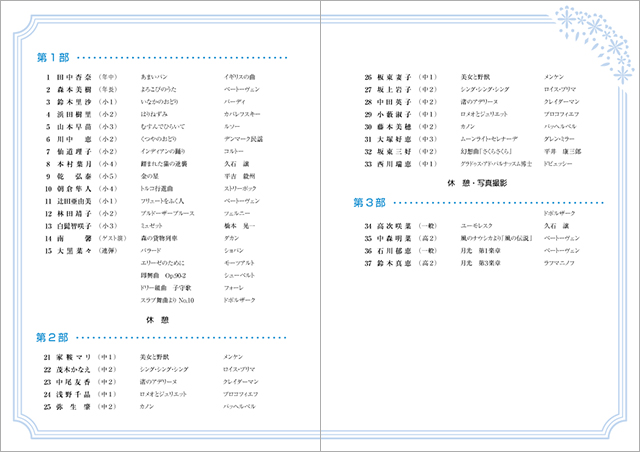Click the piece title 'いなかのおどり'
This screenshot has width=640, height=452.
point(159,102)
